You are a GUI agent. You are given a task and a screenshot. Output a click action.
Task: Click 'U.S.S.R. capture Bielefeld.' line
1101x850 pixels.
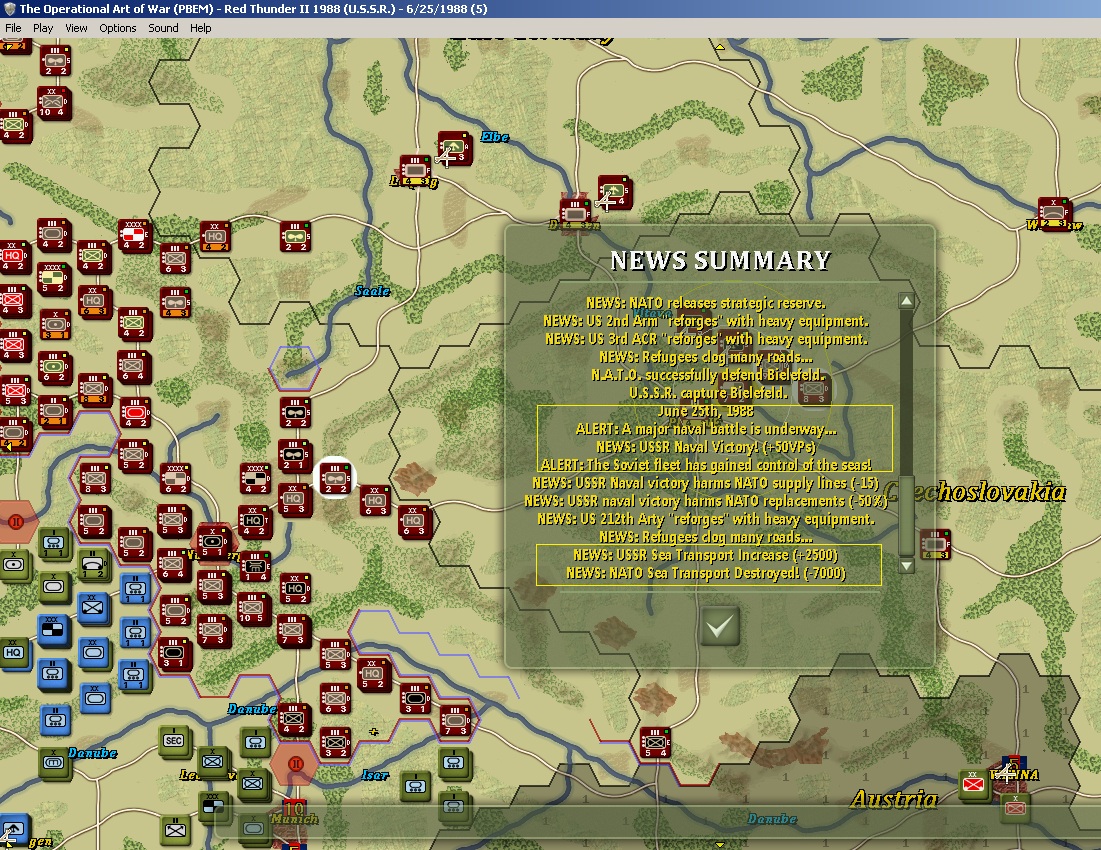pyautogui.click(x=708, y=393)
